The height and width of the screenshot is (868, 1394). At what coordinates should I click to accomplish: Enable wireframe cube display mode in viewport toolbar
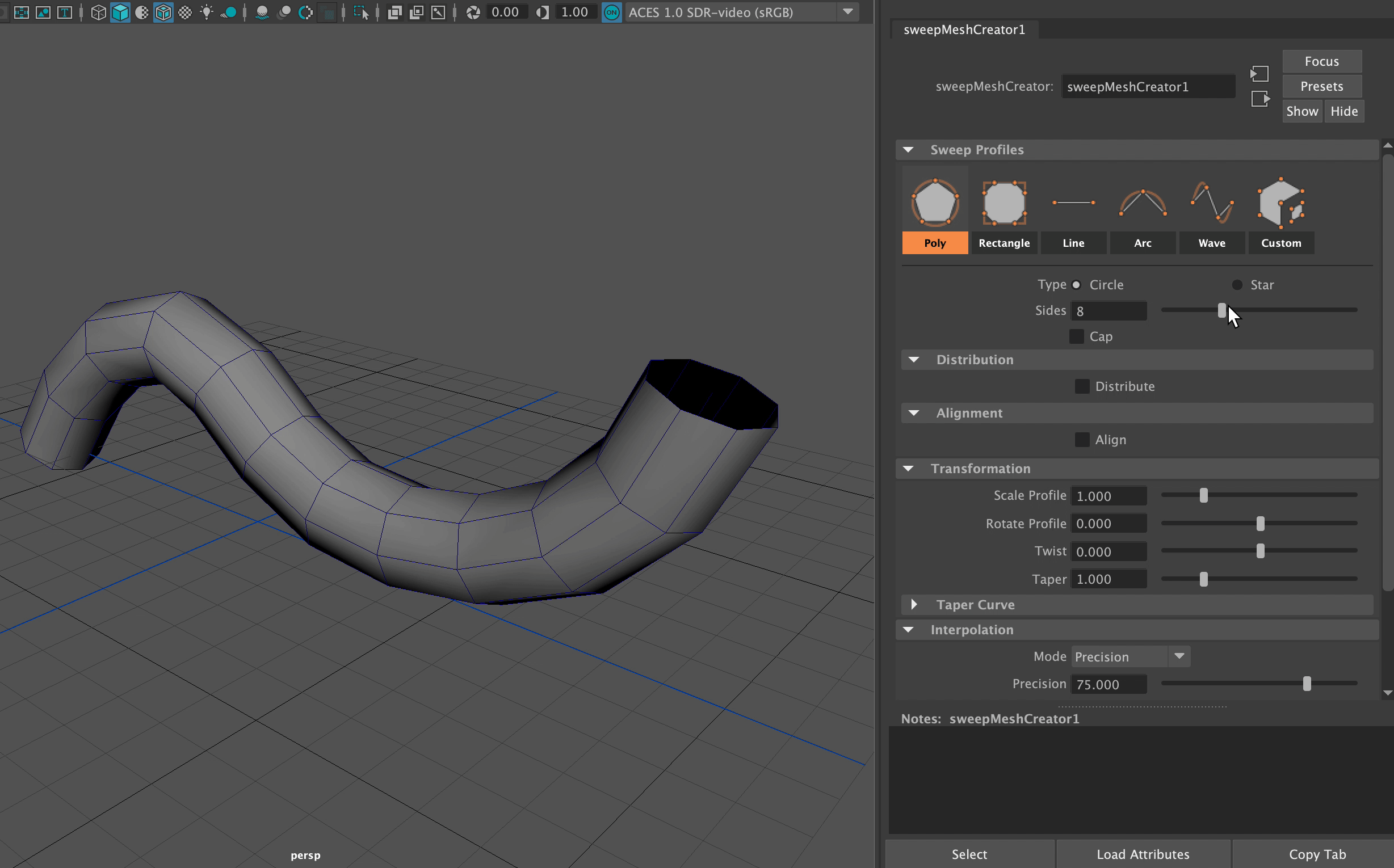coord(98,11)
